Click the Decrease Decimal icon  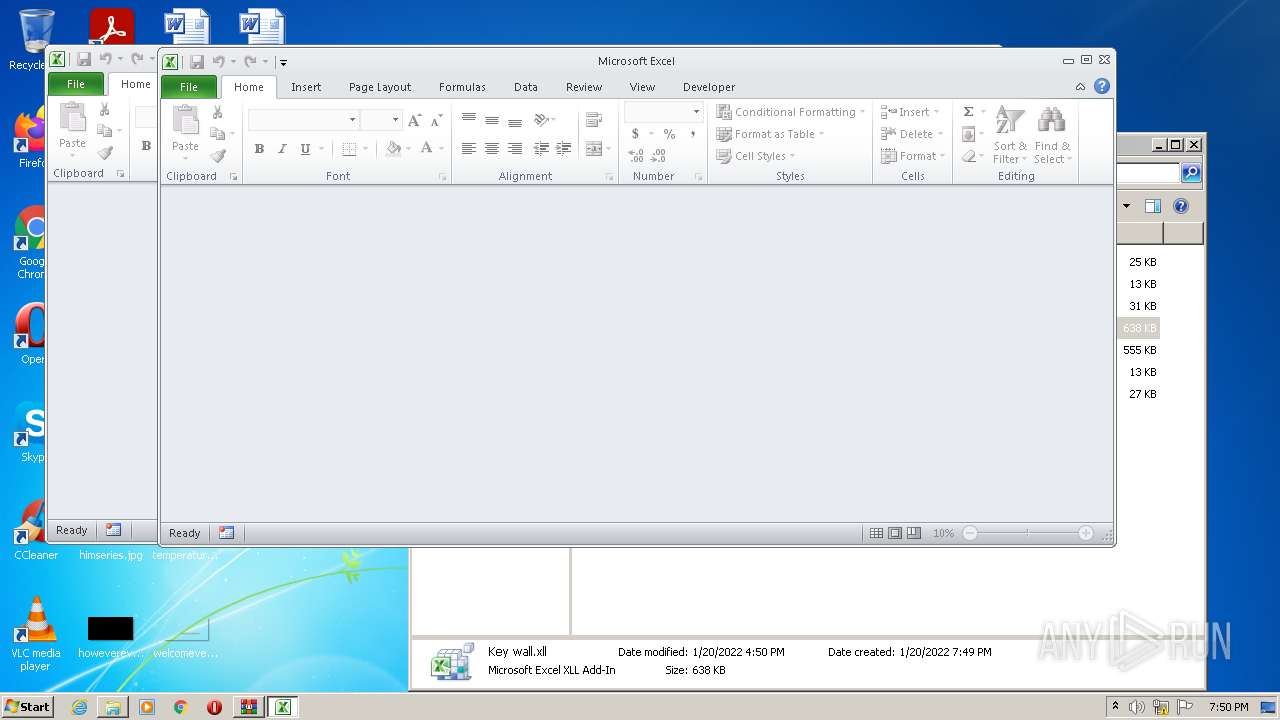(x=658, y=156)
